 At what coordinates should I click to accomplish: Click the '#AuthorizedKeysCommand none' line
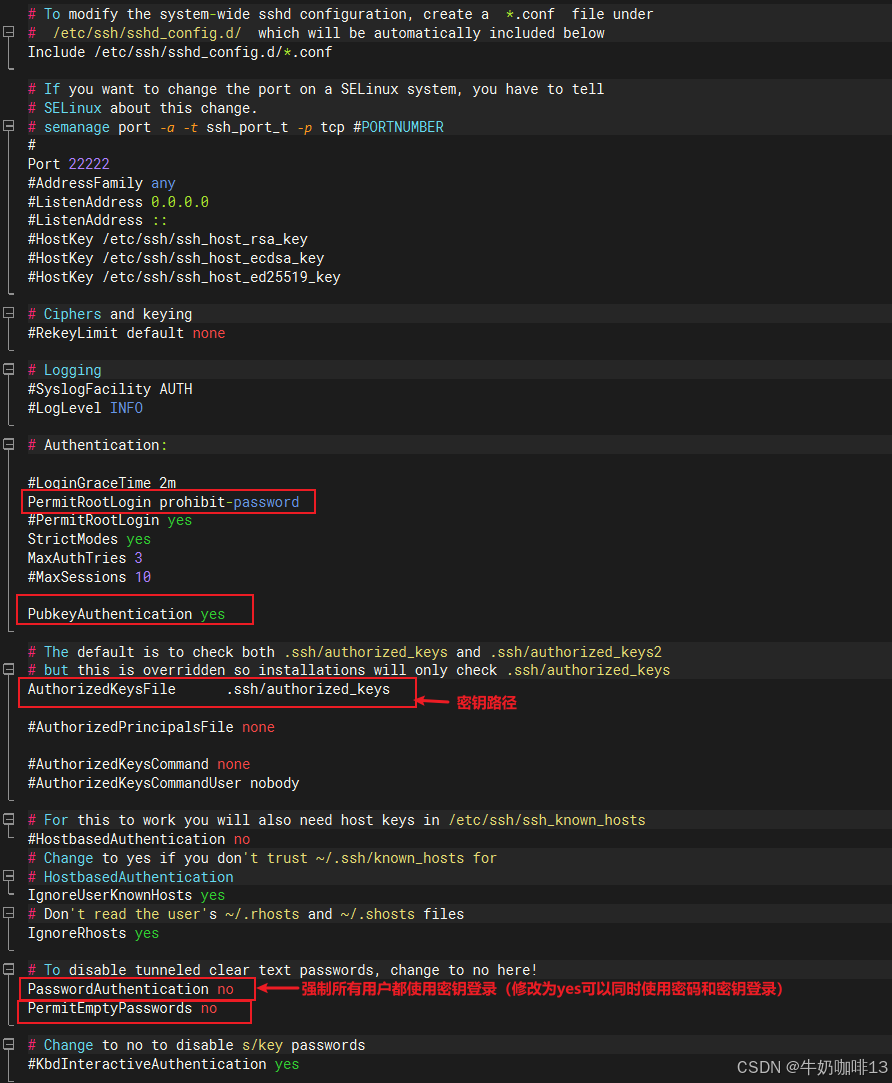pos(139,764)
